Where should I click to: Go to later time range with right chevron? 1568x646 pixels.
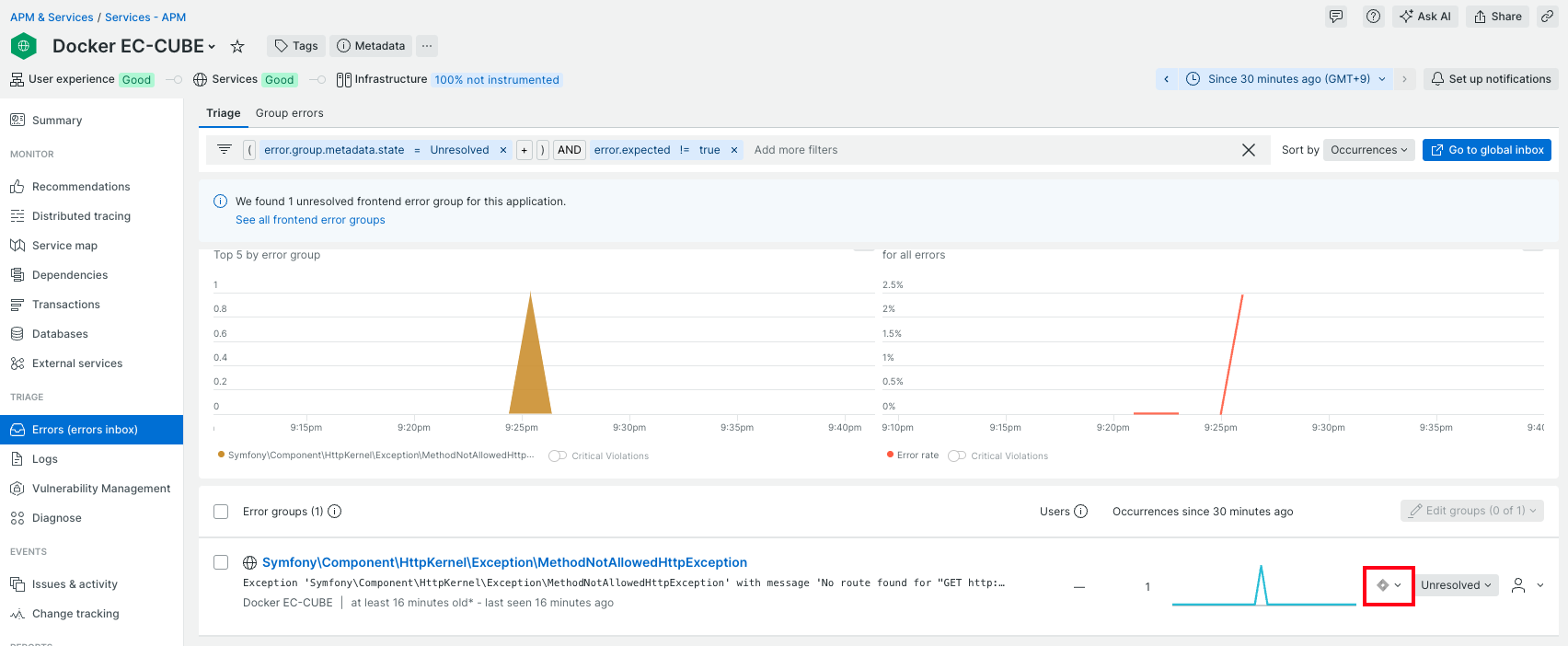1404,79
